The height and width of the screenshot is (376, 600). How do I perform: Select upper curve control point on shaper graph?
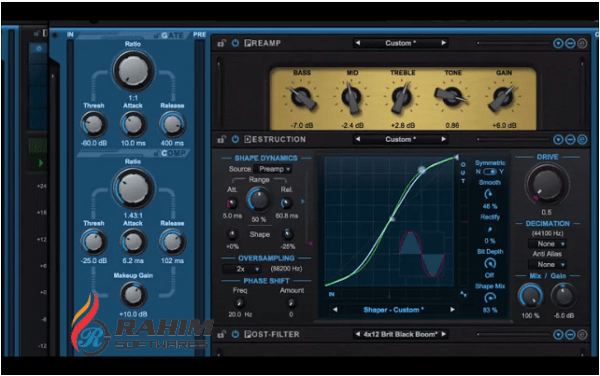(421, 169)
